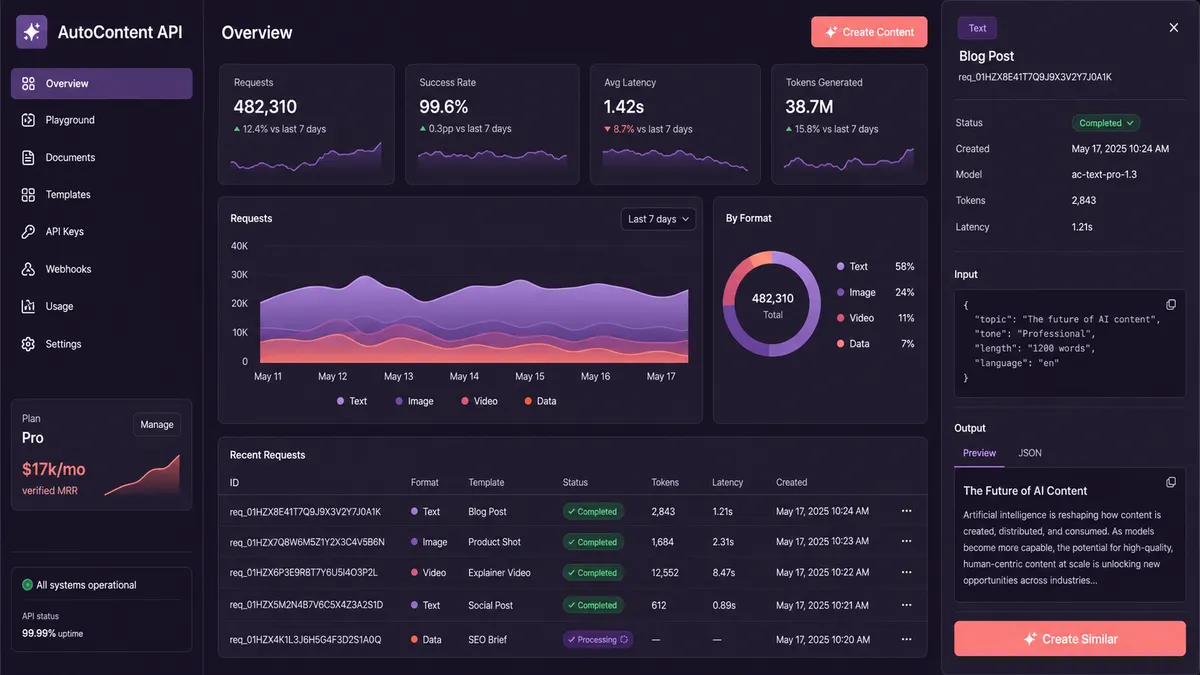Open the Last 7 days dropdown
The height and width of the screenshot is (675, 1200).
click(658, 219)
